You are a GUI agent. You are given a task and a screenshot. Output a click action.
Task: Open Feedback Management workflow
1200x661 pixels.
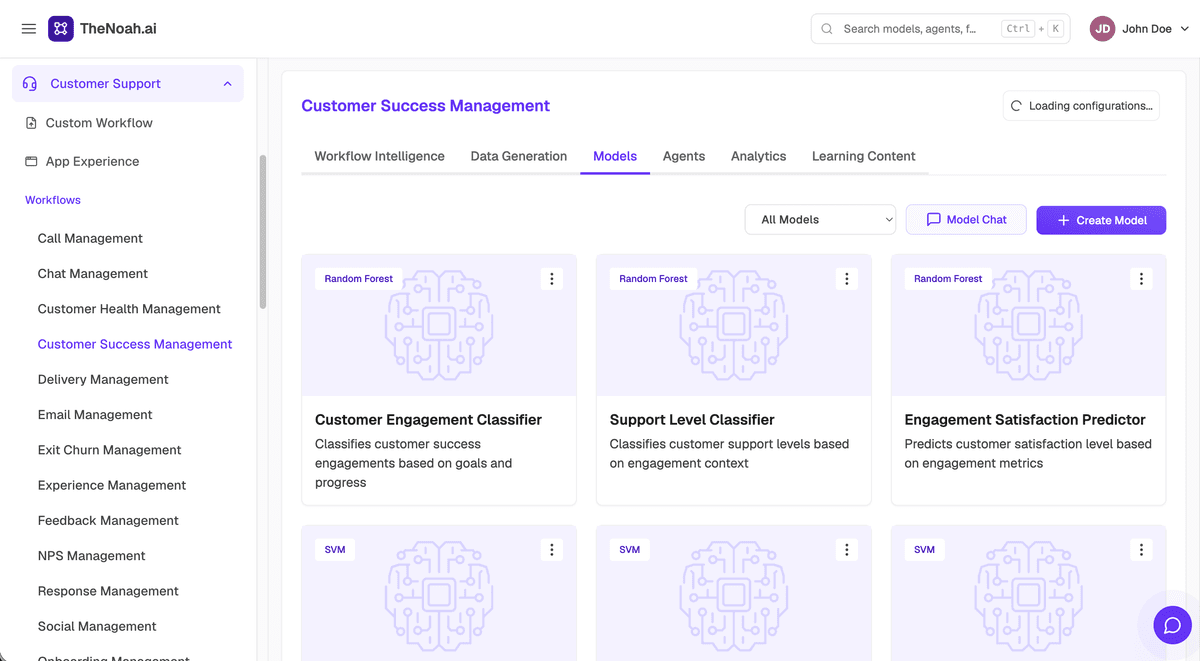click(x=108, y=521)
